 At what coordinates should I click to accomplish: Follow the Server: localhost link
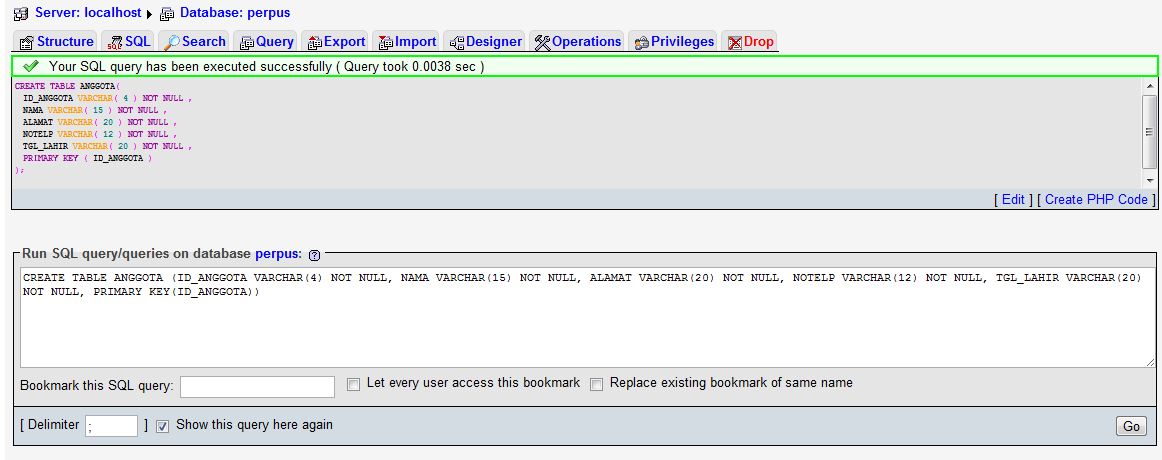coord(88,13)
